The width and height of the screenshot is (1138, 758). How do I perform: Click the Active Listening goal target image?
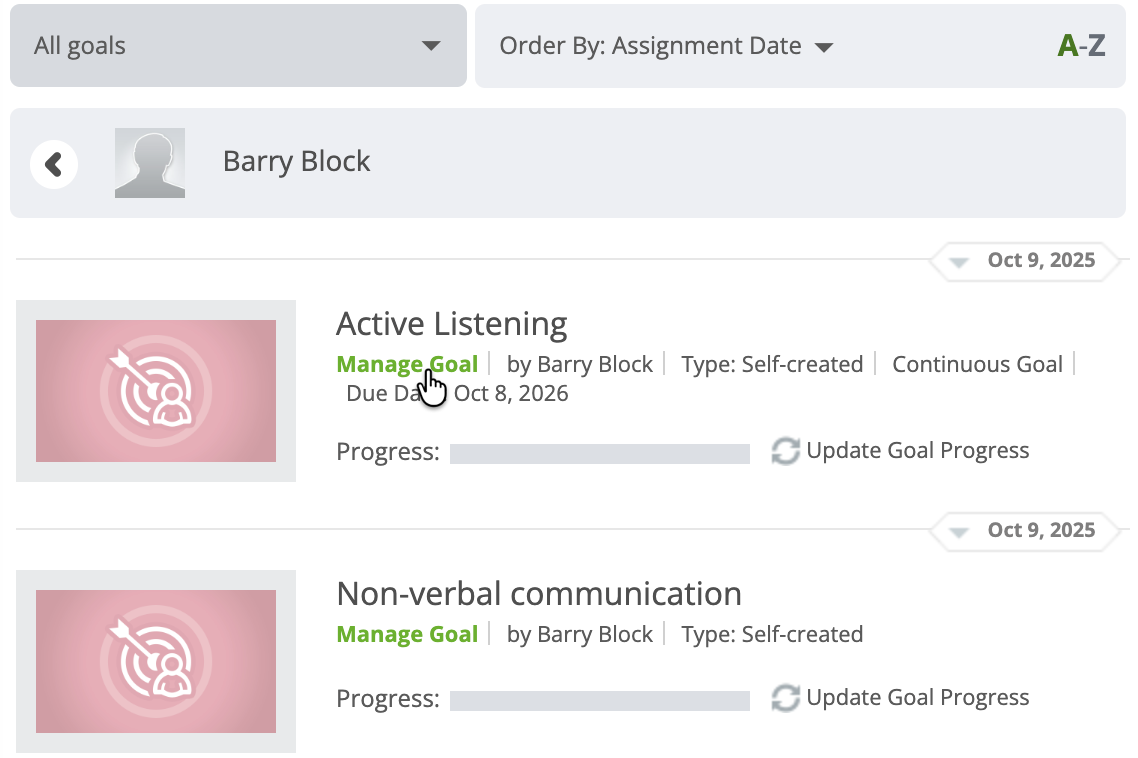[156, 391]
